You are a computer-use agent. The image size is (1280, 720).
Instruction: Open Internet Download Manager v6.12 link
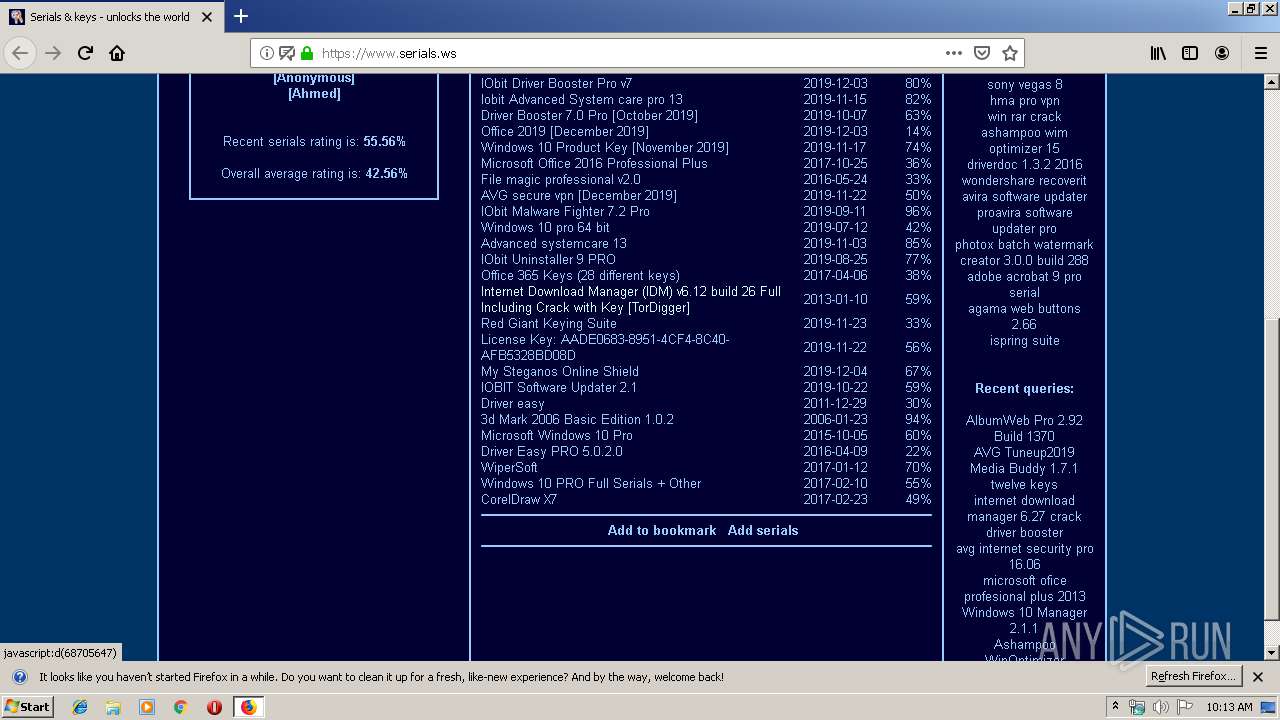(x=631, y=299)
